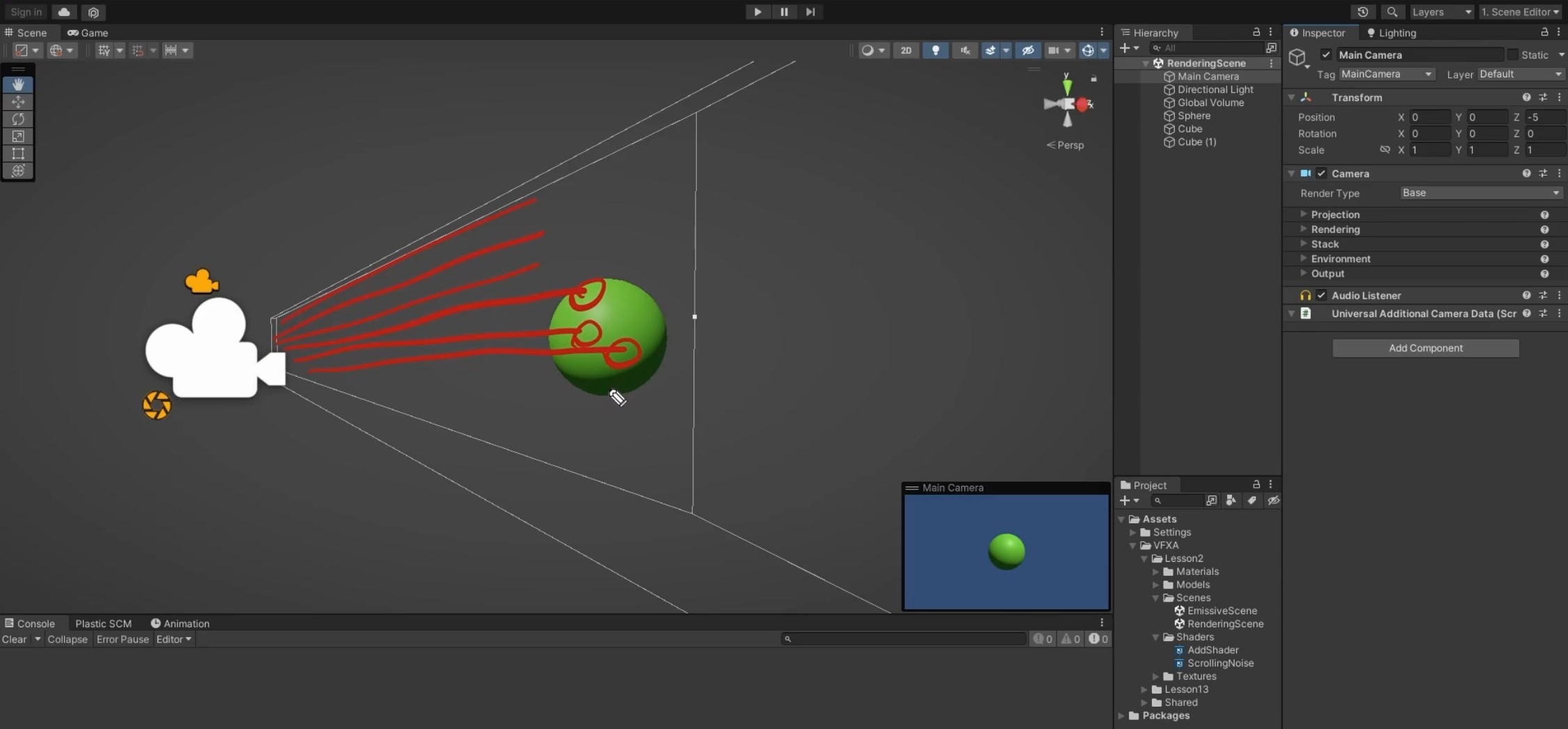Open the Layer dropdown Default

click(x=1521, y=74)
